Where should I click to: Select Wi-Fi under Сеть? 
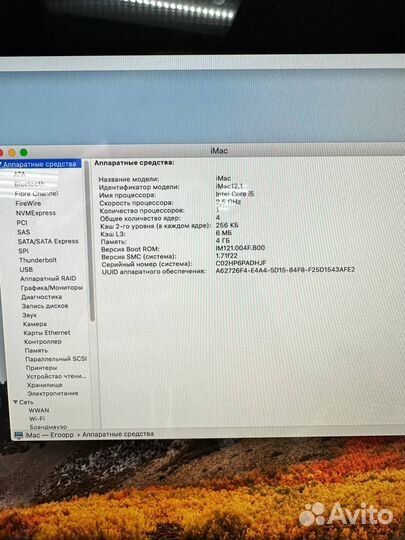(x=37, y=418)
